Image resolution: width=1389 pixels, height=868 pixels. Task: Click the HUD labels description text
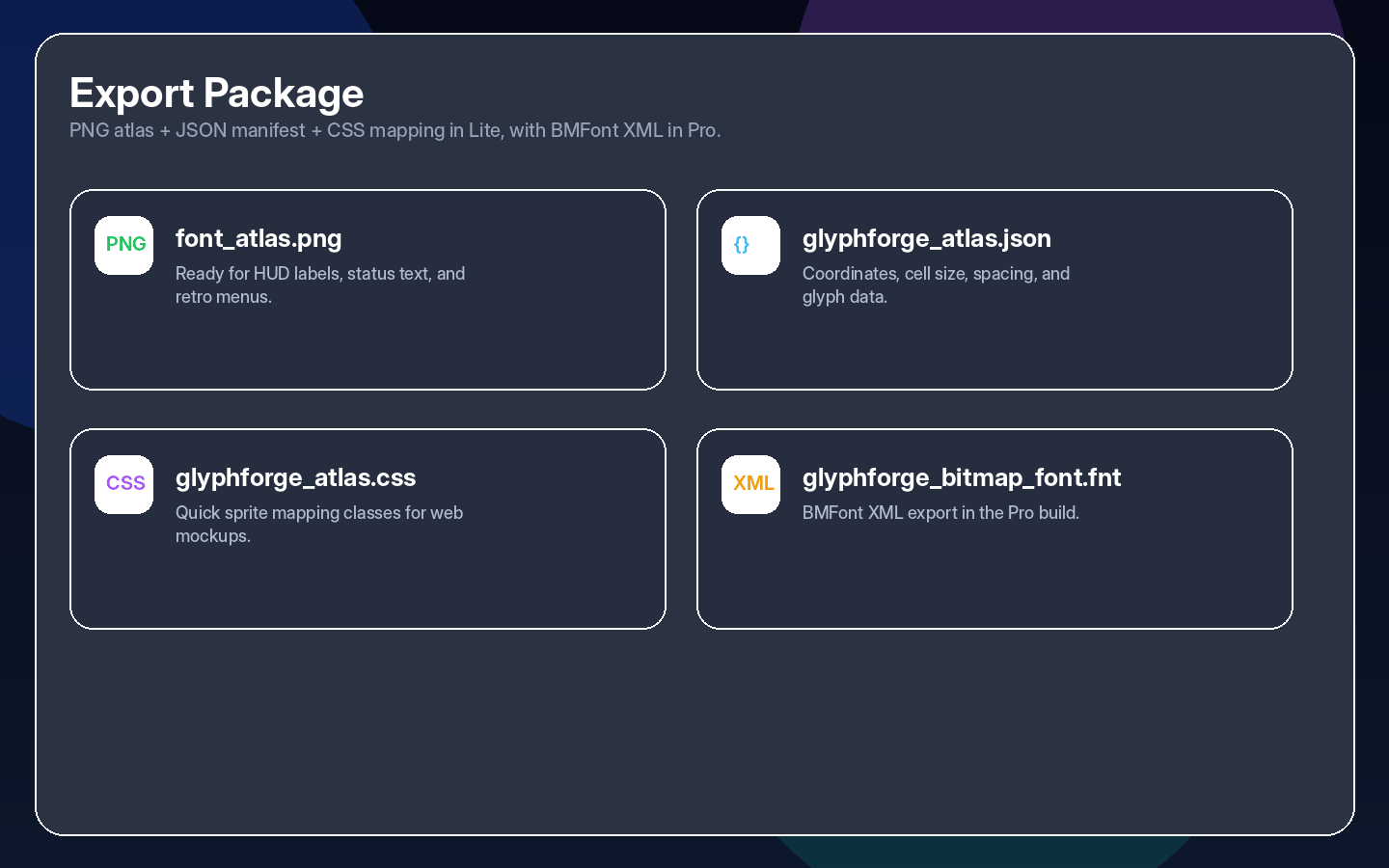[319, 285]
